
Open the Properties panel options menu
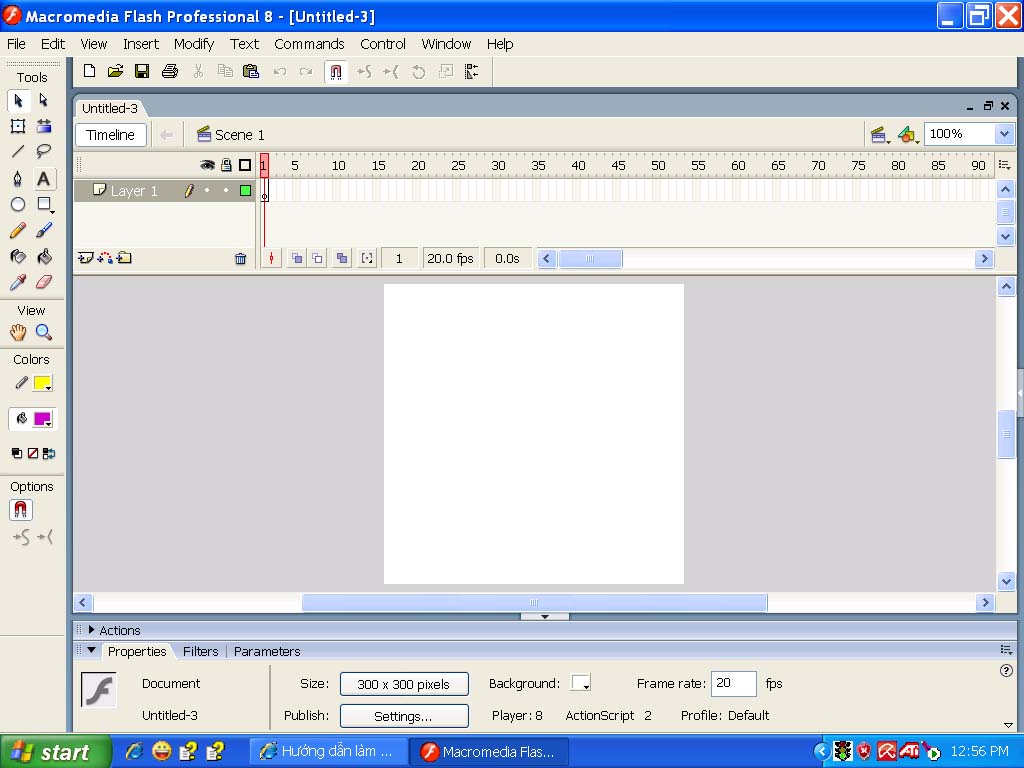click(1006, 650)
